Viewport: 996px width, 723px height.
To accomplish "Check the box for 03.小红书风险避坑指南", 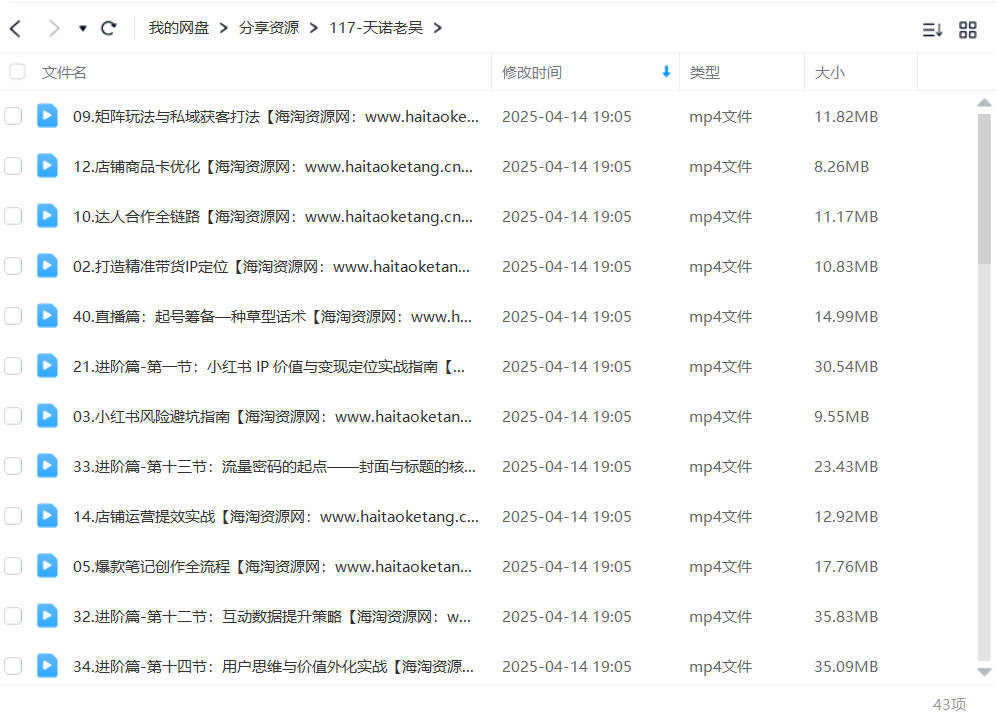I will [x=13, y=416].
